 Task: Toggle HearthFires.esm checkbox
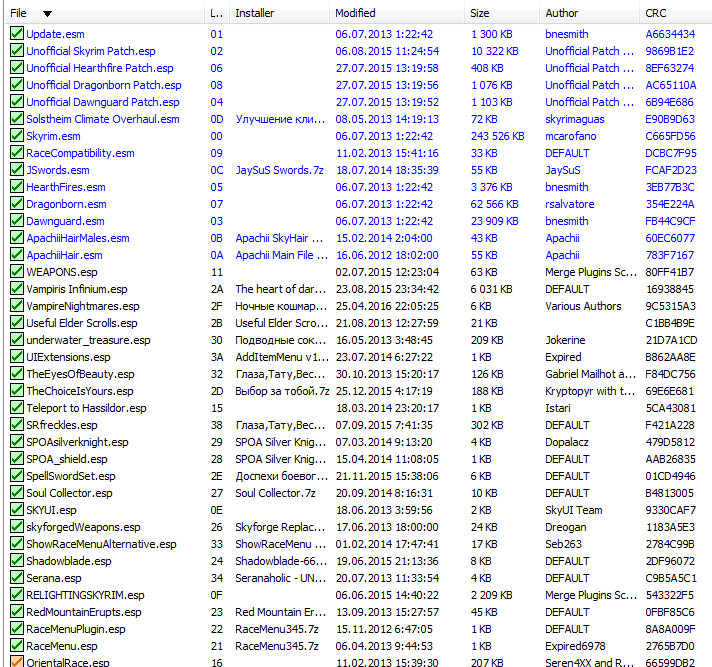(17, 187)
